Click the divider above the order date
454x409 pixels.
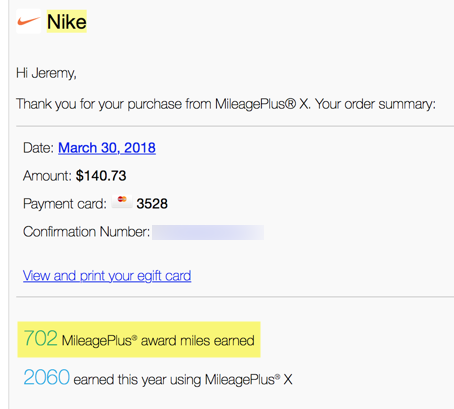(235, 126)
